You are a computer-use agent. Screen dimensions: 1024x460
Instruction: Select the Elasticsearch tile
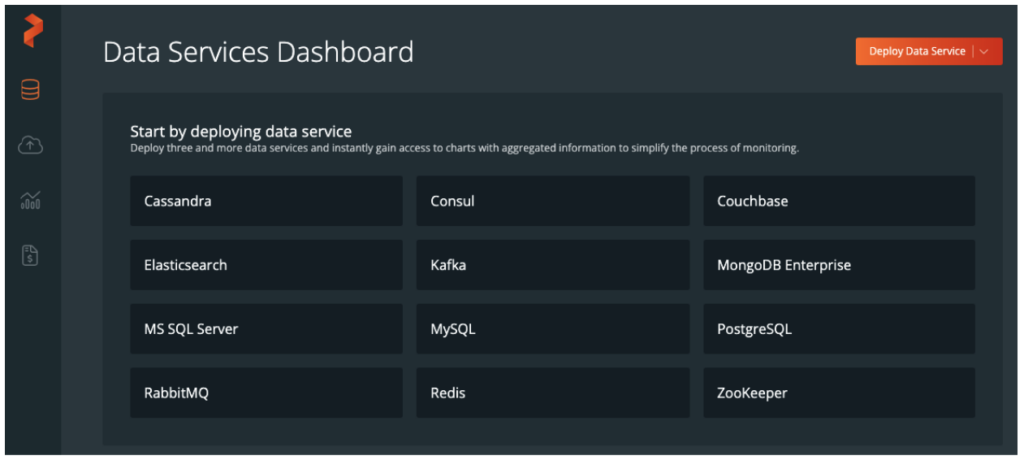coord(266,265)
